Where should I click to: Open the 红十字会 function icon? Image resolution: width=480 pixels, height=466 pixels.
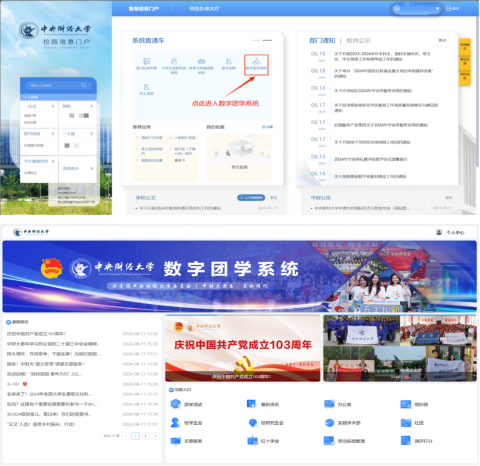(252, 441)
